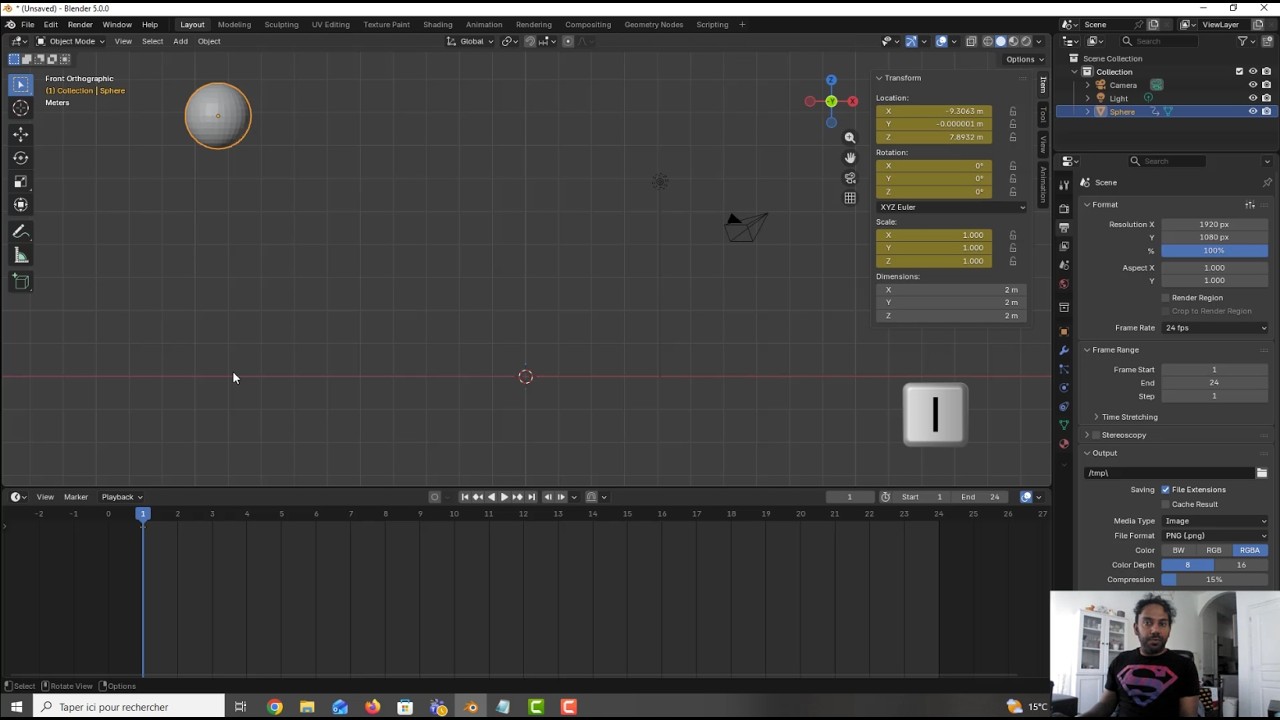Image resolution: width=1280 pixels, height=720 pixels.
Task: Activate the Scale tool
Action: 21,181
